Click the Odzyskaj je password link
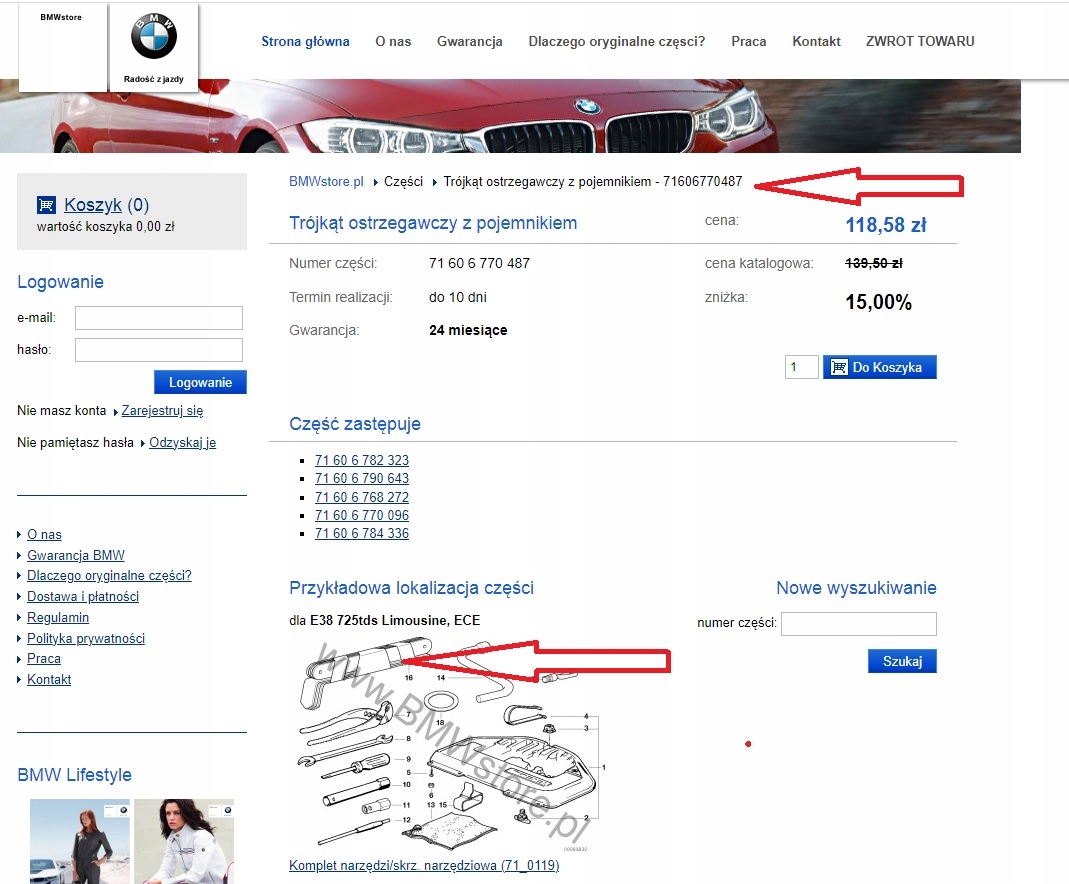Image resolution: width=1069 pixels, height=884 pixels. 183,443
